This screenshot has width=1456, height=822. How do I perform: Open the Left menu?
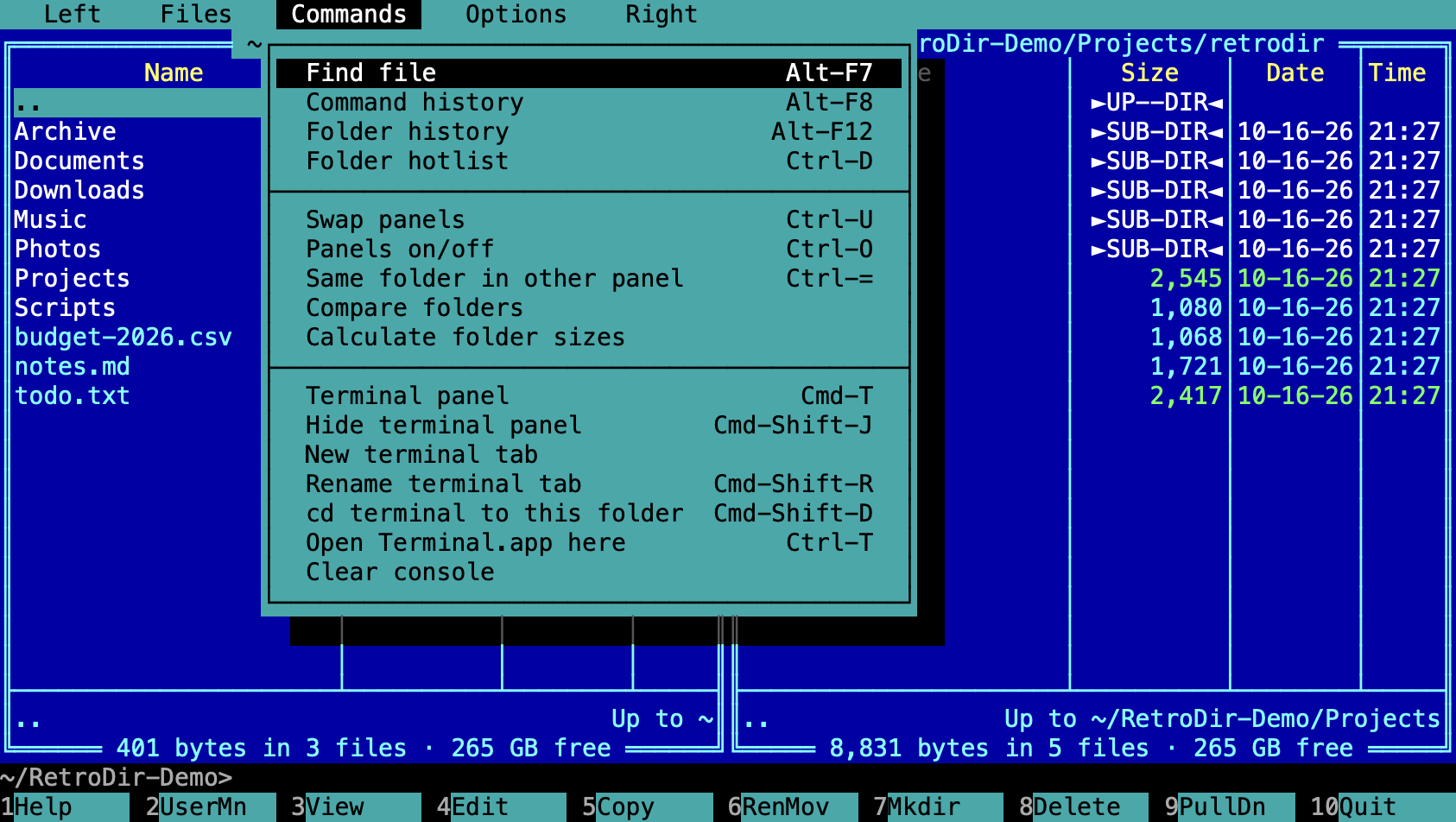click(73, 14)
